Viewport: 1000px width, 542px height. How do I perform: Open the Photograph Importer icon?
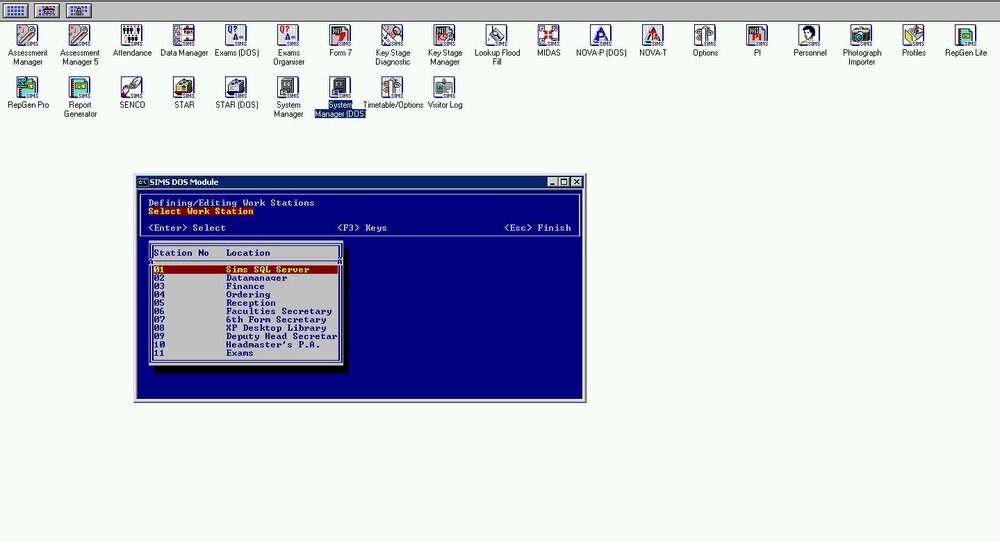tap(862, 35)
